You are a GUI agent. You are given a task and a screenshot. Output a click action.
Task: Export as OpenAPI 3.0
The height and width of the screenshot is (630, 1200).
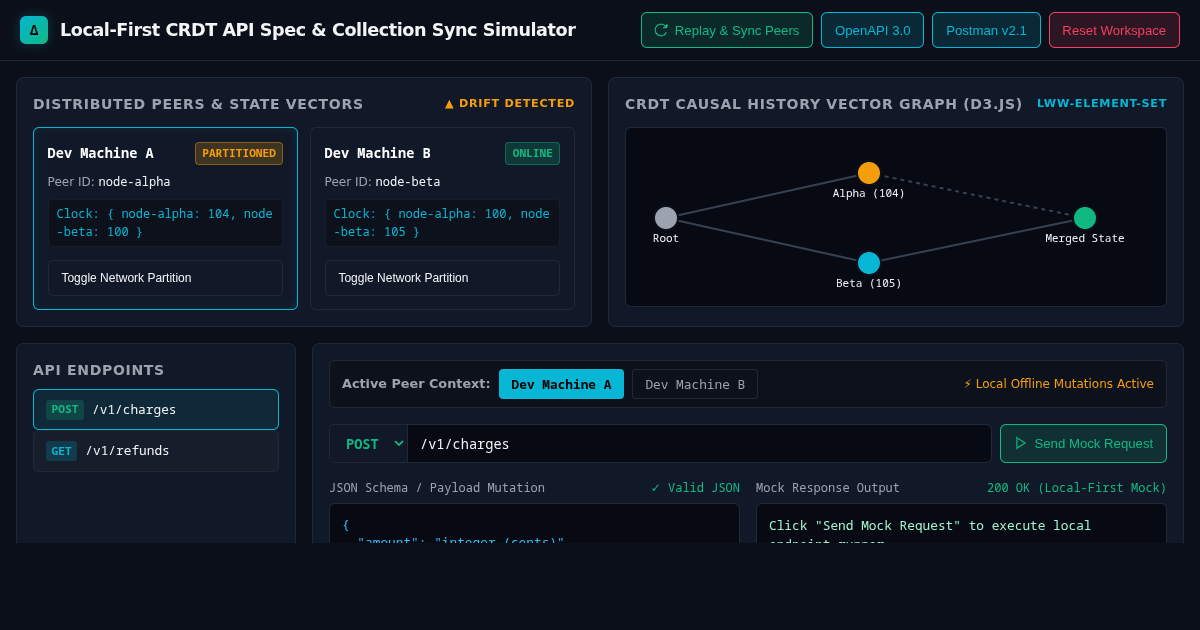pos(873,30)
